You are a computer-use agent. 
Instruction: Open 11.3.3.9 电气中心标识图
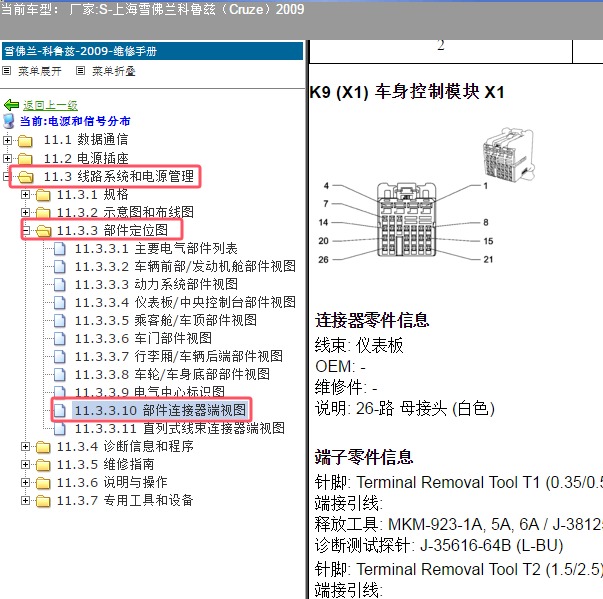click(x=149, y=392)
